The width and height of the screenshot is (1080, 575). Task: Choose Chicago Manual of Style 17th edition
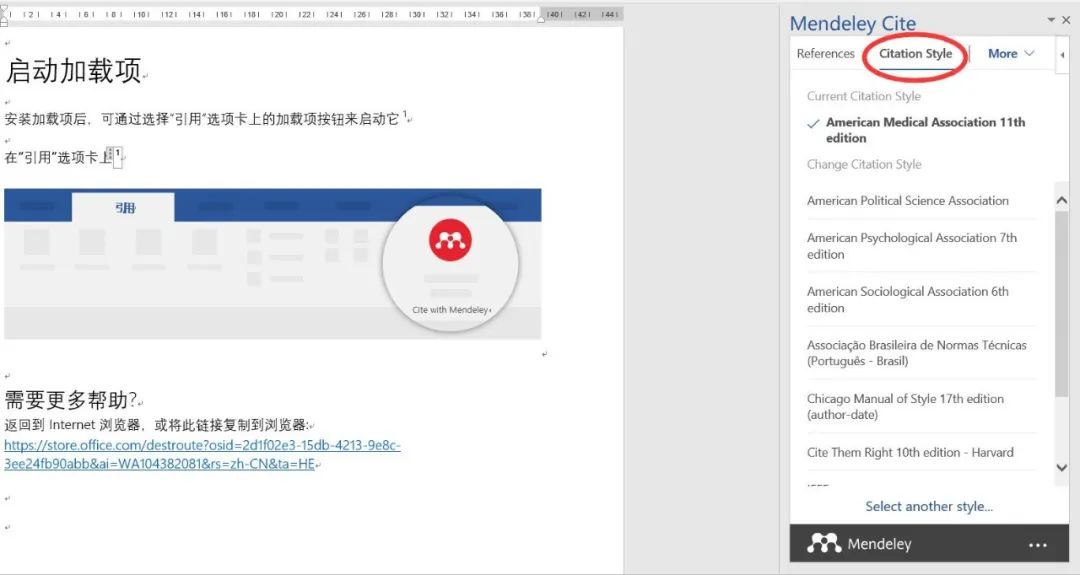[x=905, y=406]
